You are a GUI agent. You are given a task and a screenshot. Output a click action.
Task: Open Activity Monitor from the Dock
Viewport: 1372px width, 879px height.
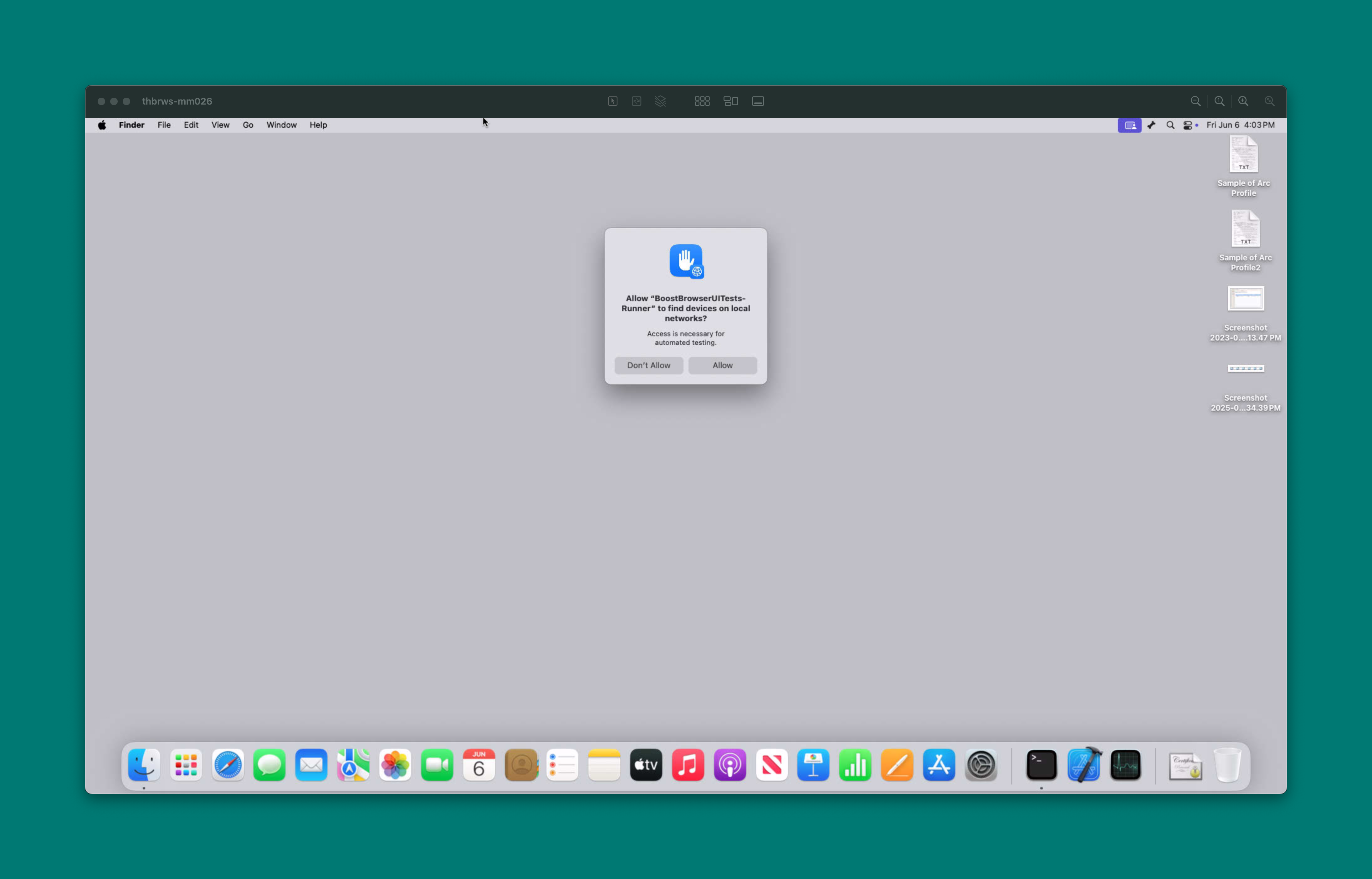(x=1126, y=765)
